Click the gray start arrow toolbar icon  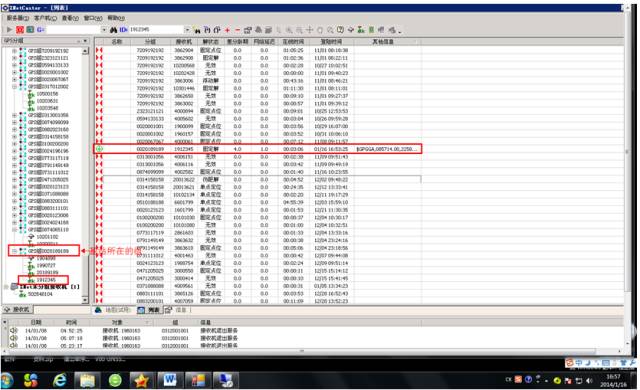9,29
